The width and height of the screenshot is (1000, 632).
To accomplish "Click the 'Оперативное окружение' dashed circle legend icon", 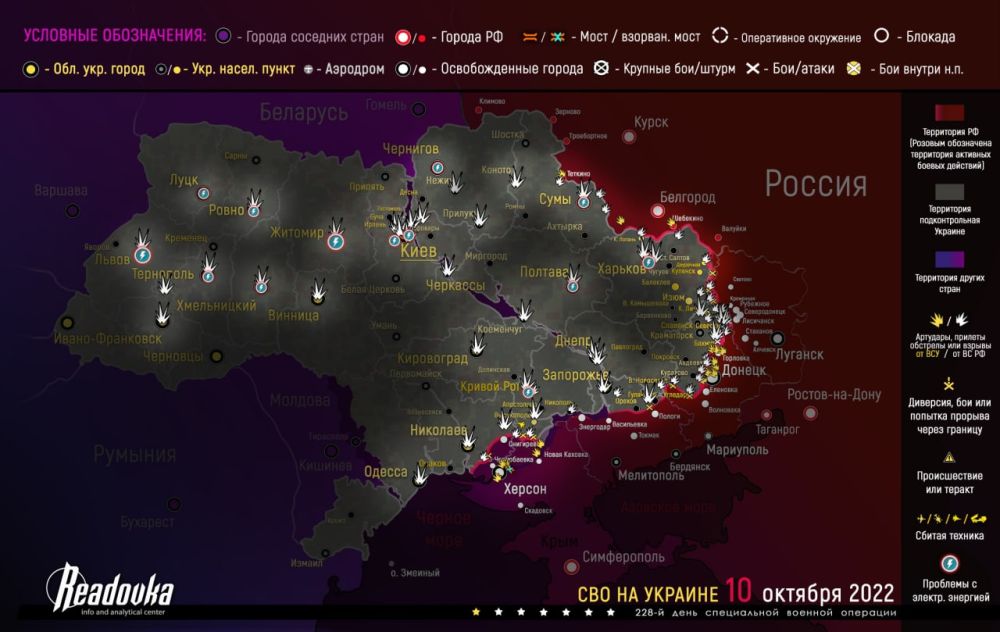I will 721,35.
